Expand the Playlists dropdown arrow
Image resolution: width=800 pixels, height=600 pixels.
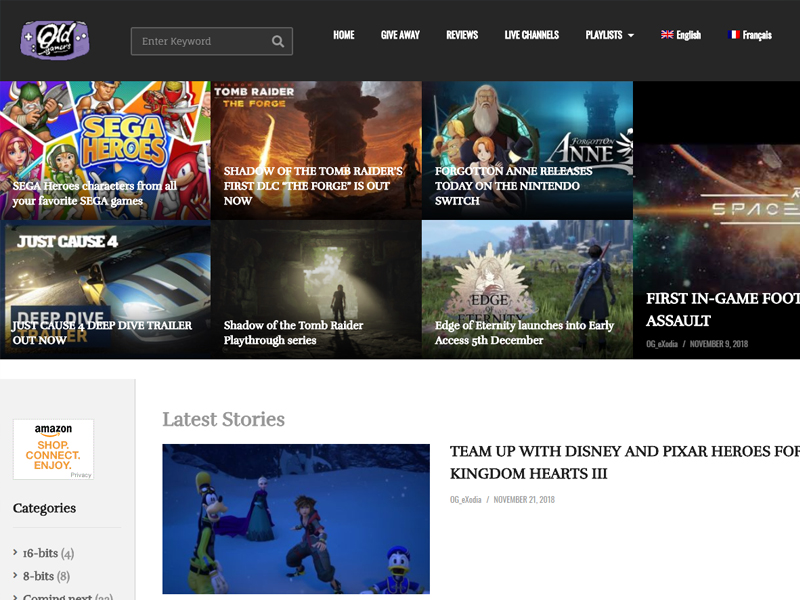631,36
